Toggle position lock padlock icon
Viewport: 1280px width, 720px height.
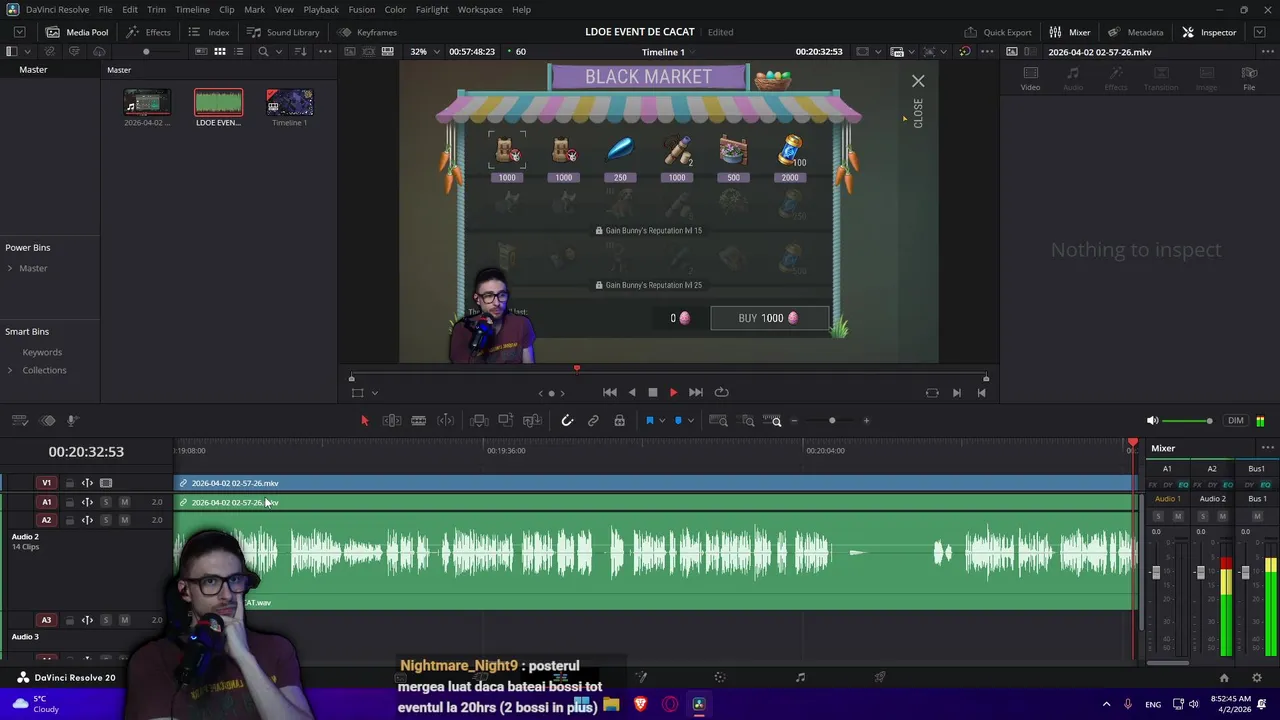(619, 421)
